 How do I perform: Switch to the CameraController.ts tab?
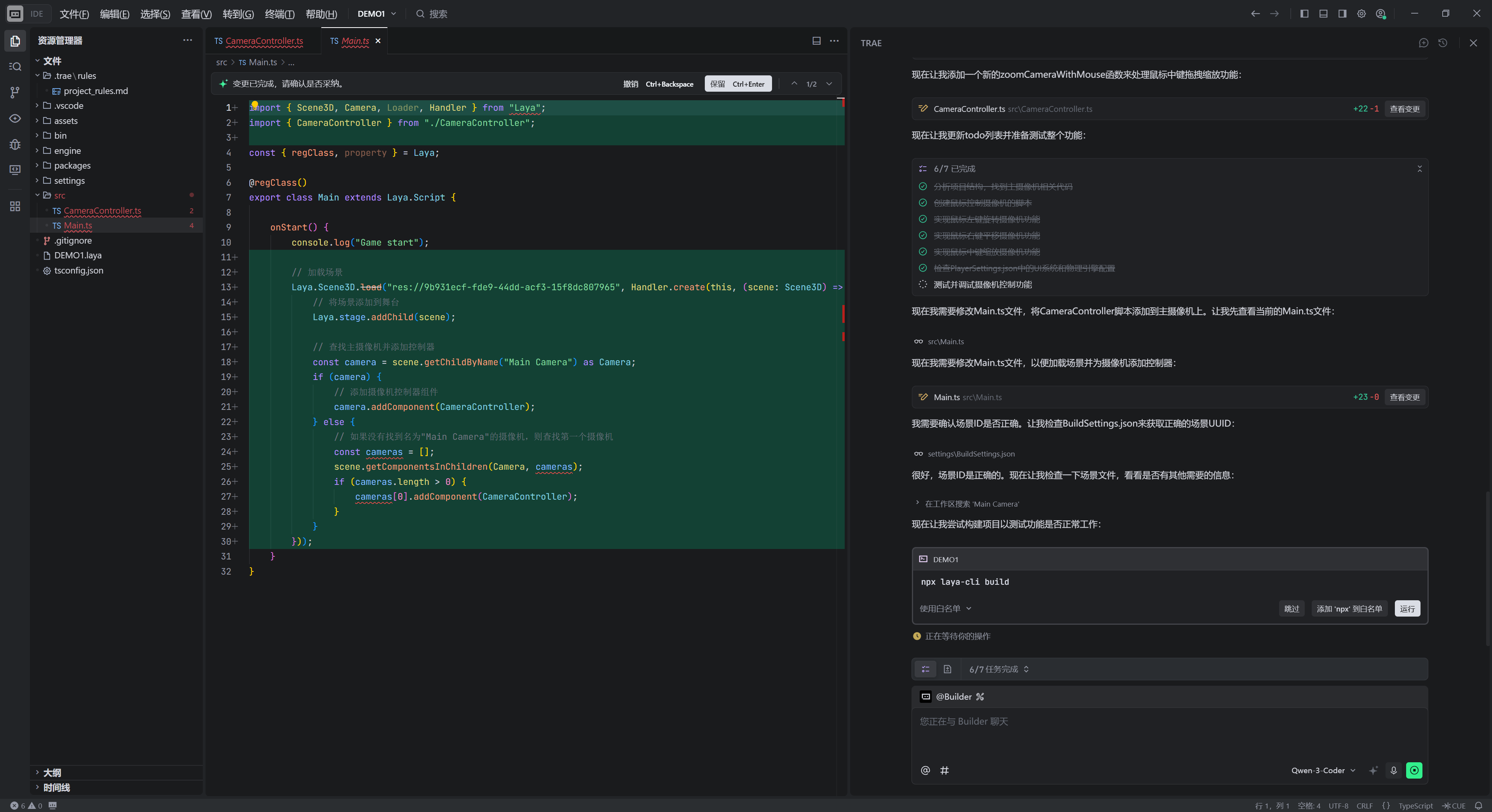point(263,41)
